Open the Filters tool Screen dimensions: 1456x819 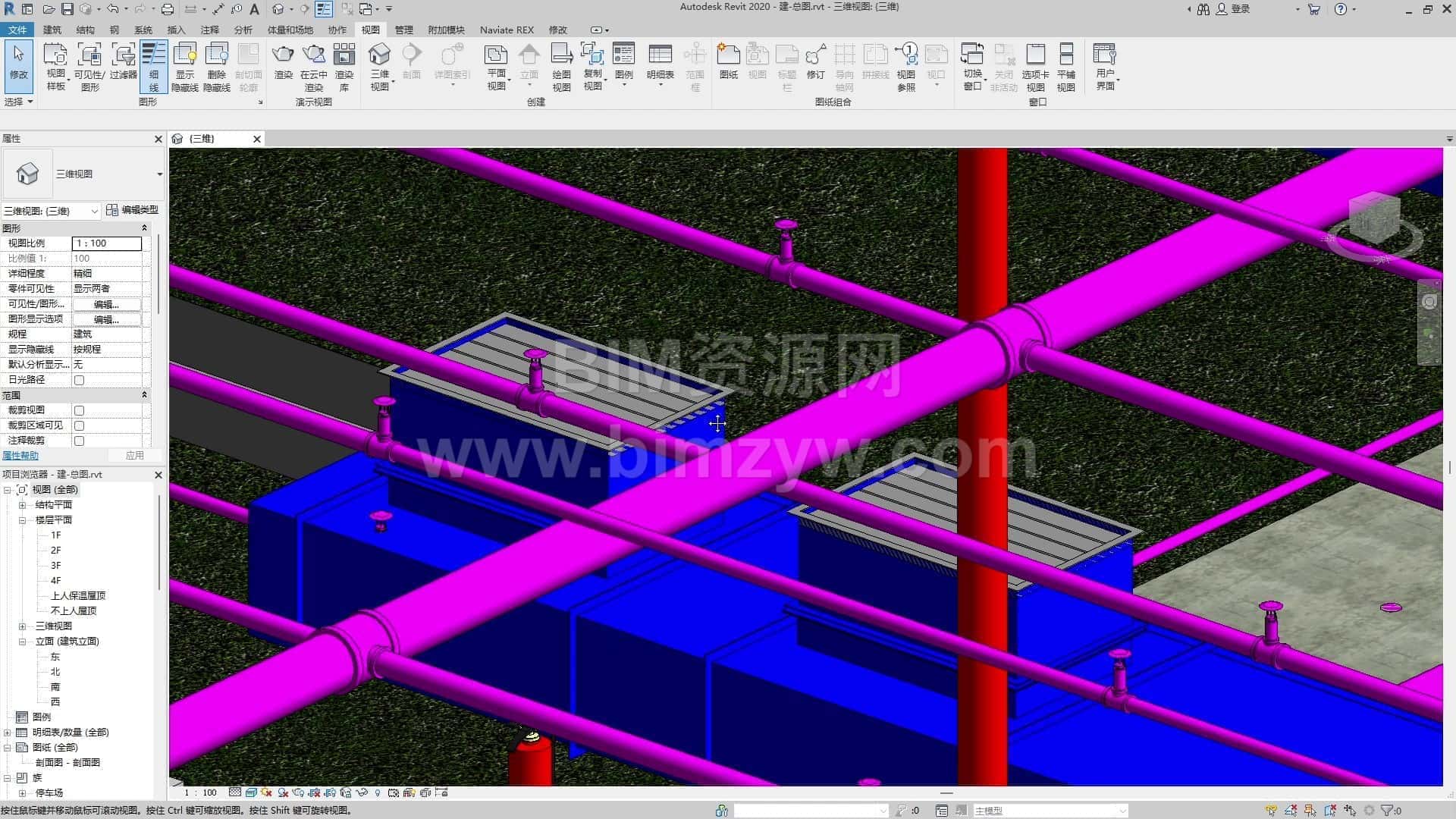123,62
